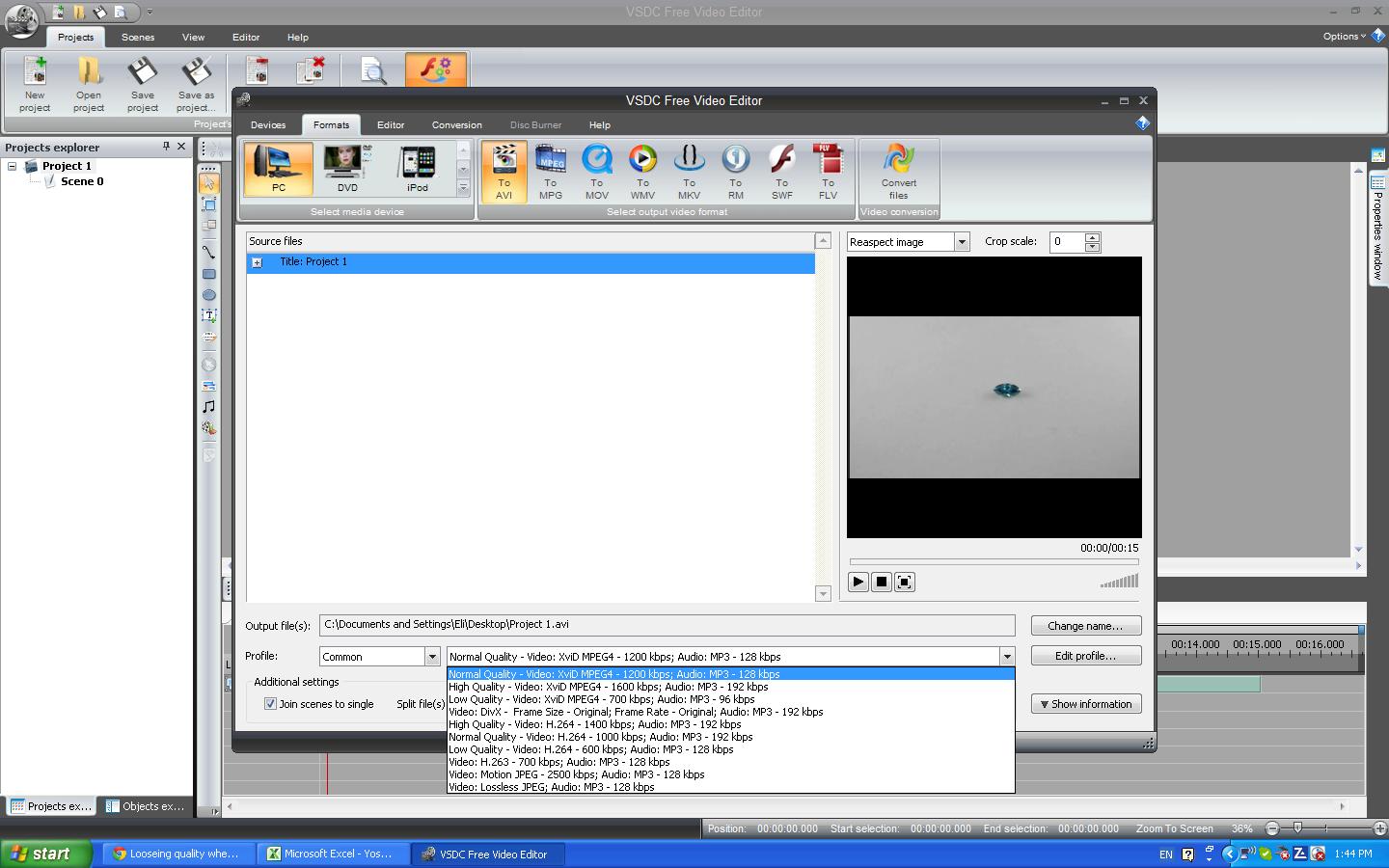Choose the To MOV format icon
The width and height of the screenshot is (1389, 868).
[x=596, y=171]
